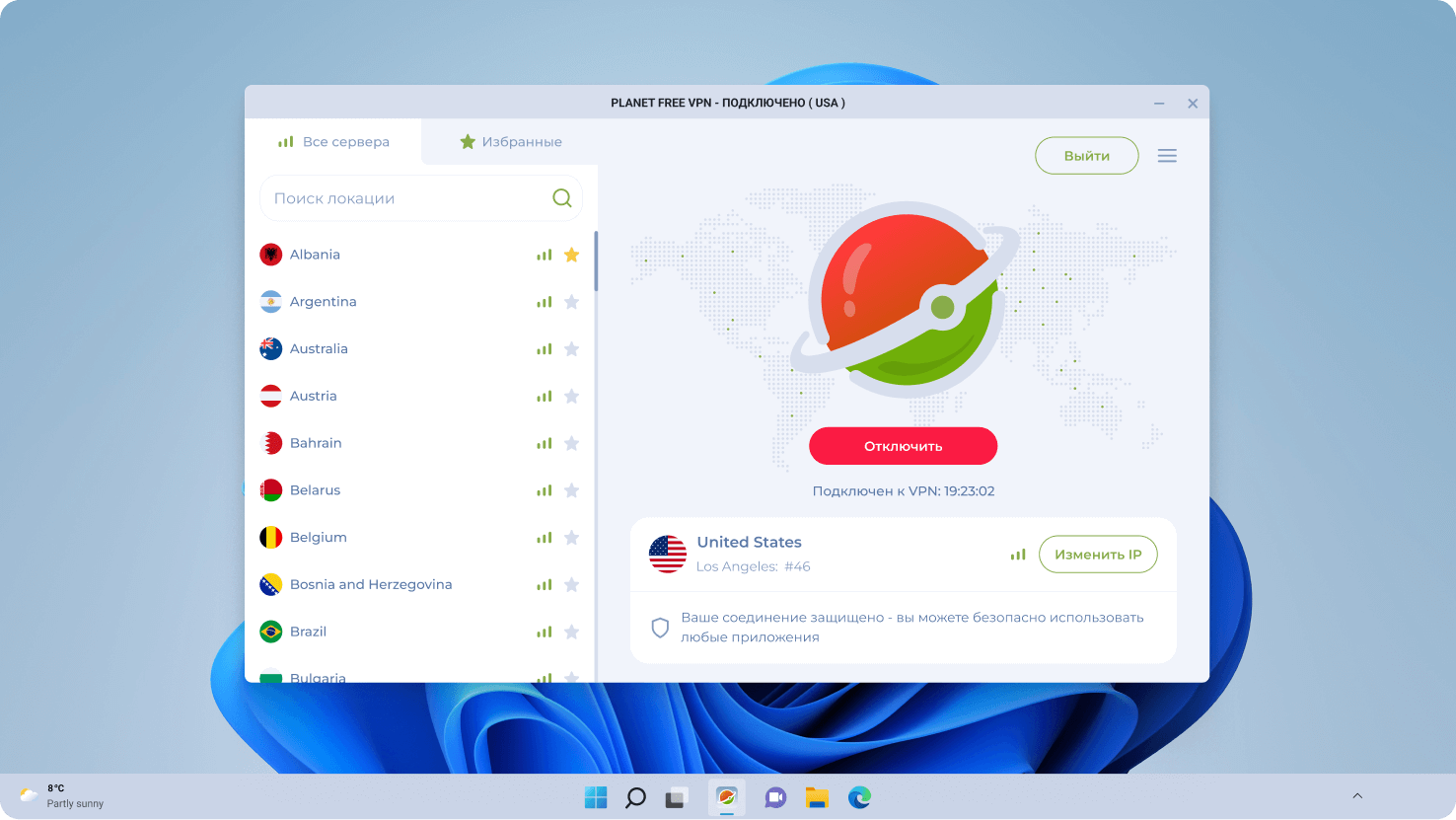The image size is (1456, 820).
Task: Click the signal strength bars next to United States
Action: tap(1017, 554)
